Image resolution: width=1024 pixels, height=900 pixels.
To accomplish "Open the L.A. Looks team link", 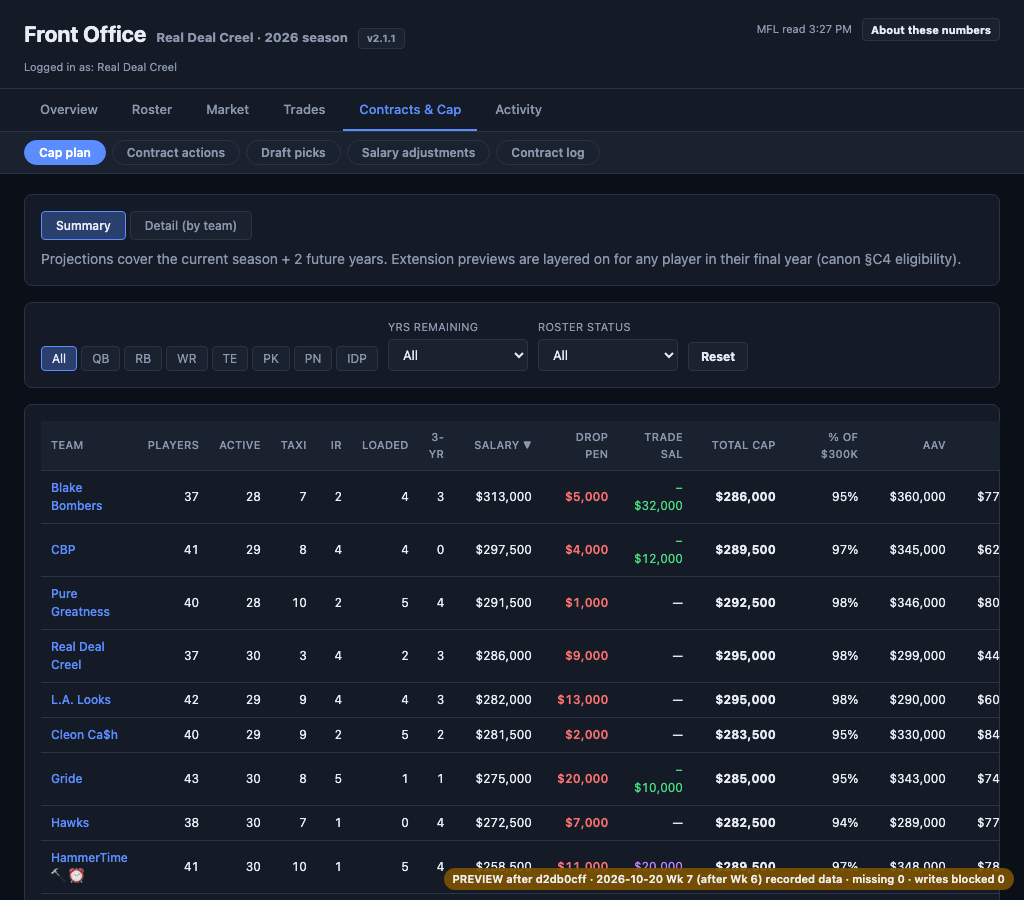I will tap(81, 700).
